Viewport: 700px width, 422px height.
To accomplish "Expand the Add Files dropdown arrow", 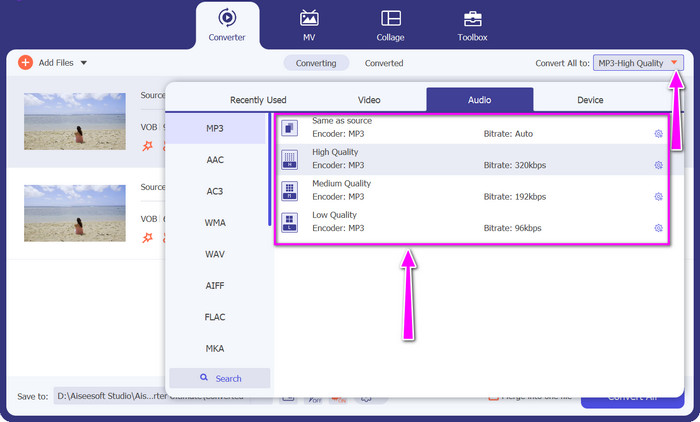I will coord(84,63).
